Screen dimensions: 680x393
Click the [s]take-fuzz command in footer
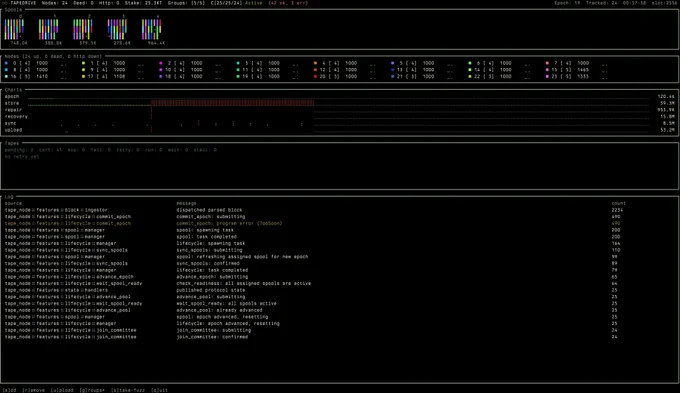(x=128, y=390)
